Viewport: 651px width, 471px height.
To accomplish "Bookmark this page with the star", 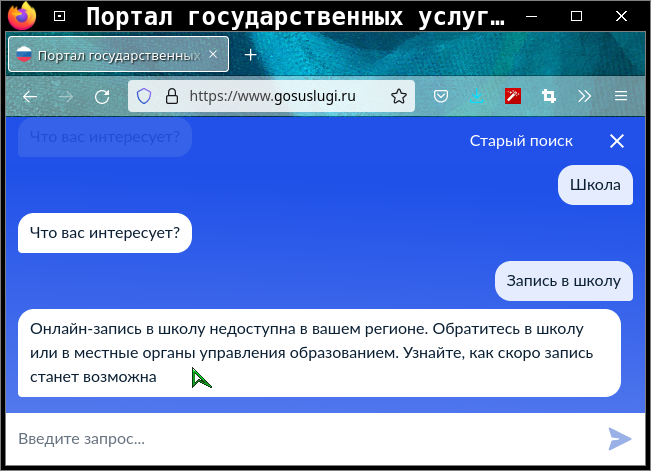I will click(399, 96).
